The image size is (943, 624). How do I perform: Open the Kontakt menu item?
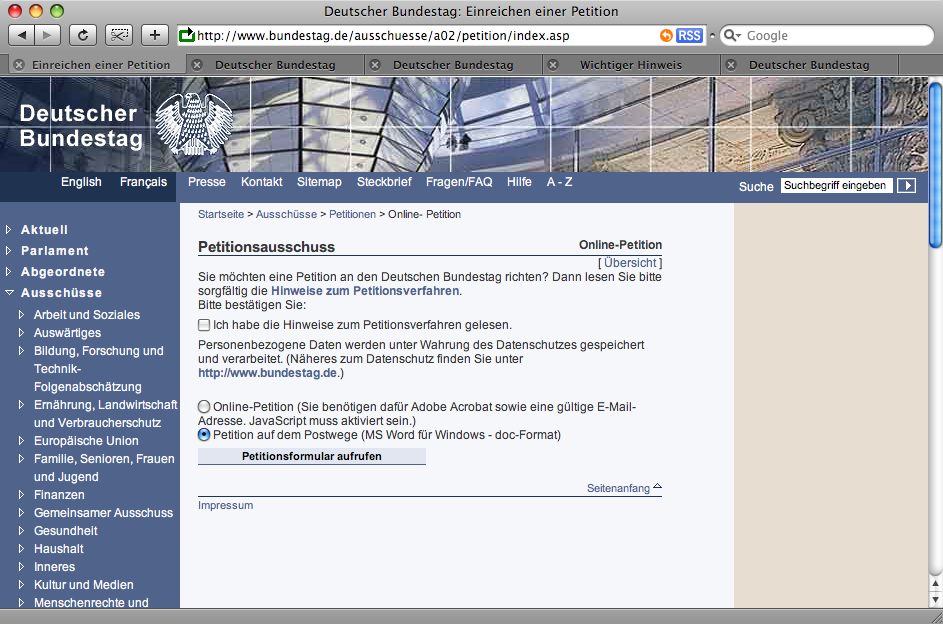[262, 182]
